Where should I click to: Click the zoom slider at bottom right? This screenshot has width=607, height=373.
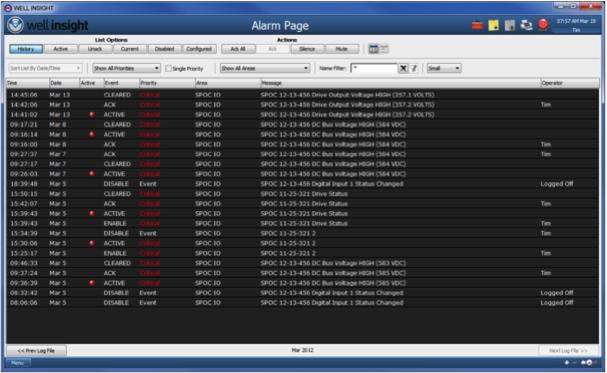click(x=580, y=363)
